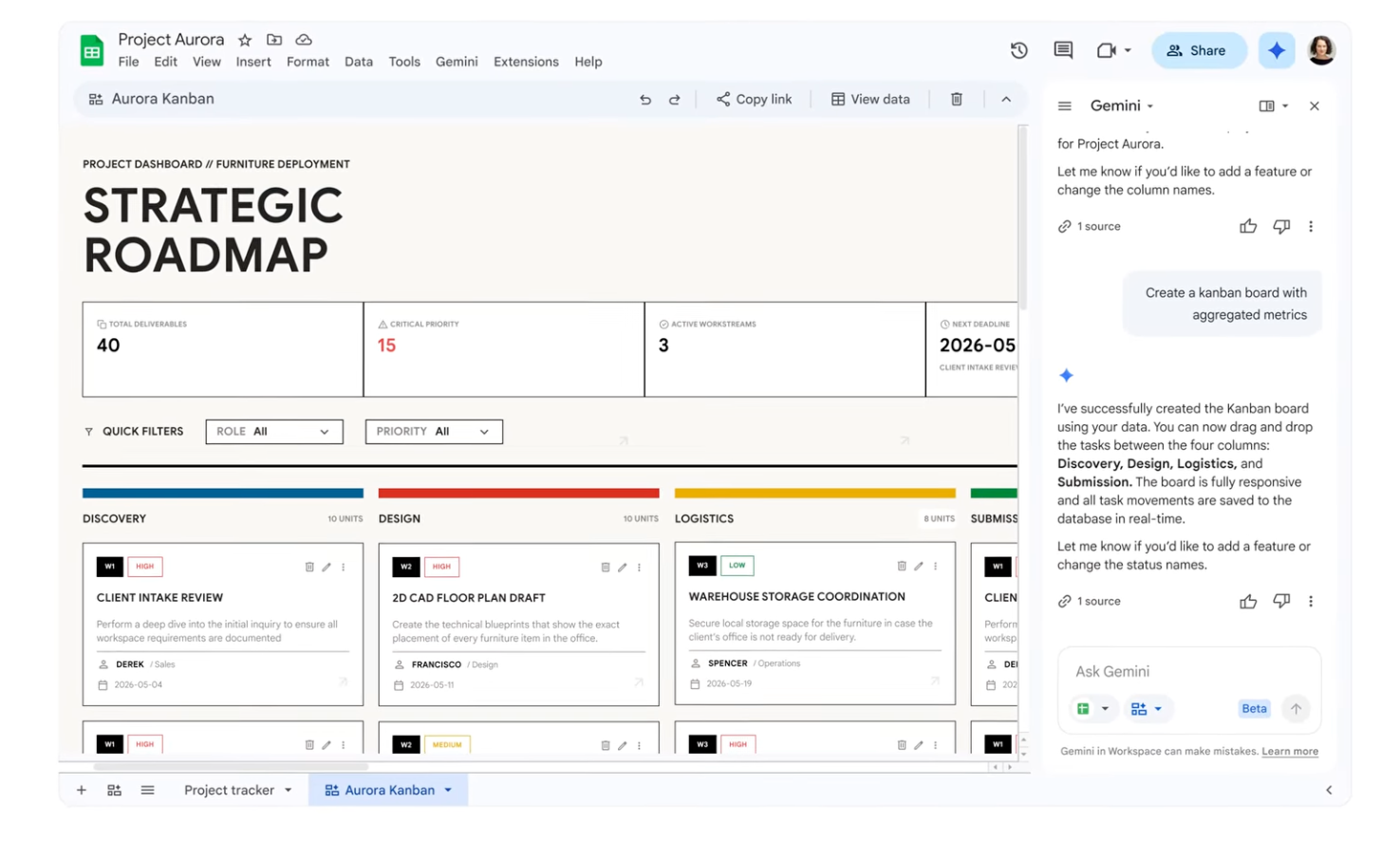This screenshot has width=1400, height=841.
Task: Open Client Intake Review card options
Action: point(344,567)
